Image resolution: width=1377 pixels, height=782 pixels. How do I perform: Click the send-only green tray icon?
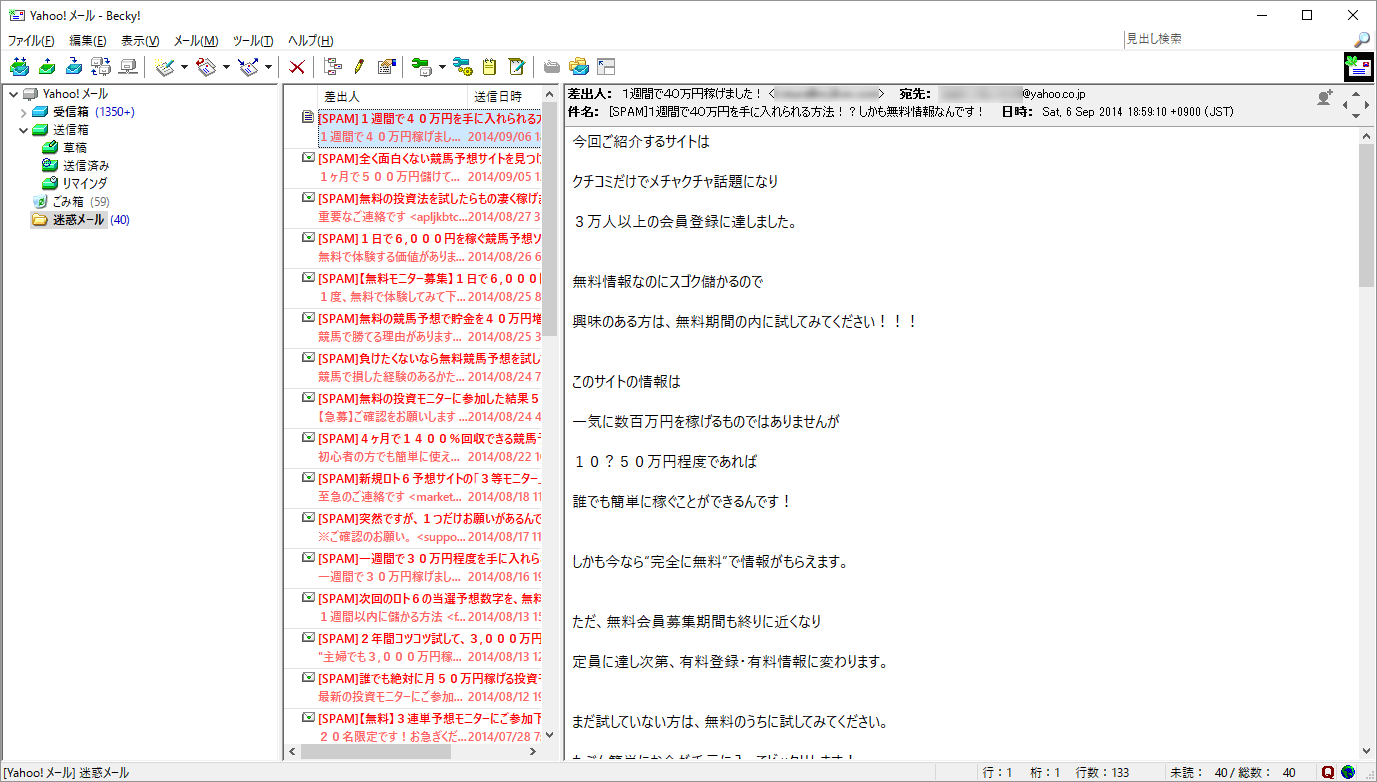coord(47,67)
